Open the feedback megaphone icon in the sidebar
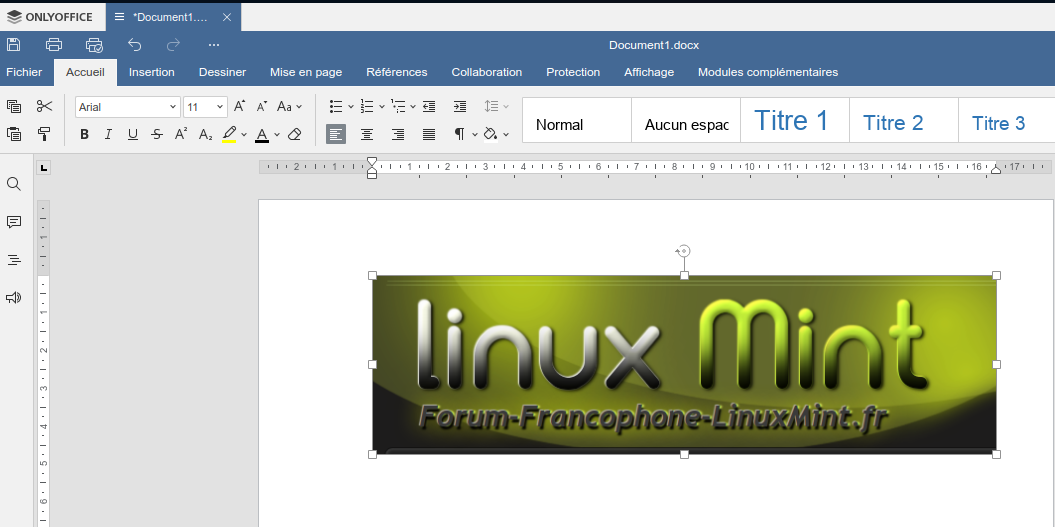 pos(13,297)
